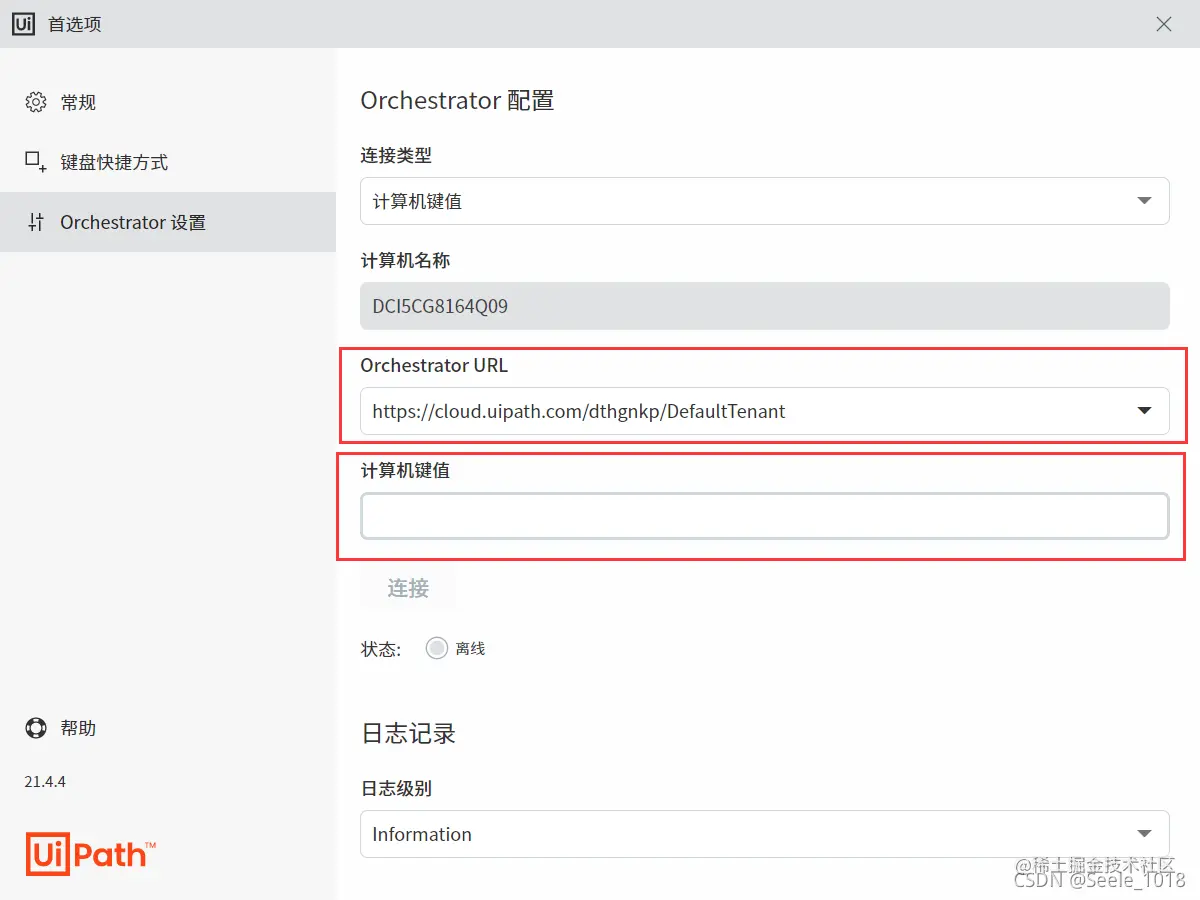
Task: Click the gear icon beside 常规
Action: pos(36,102)
